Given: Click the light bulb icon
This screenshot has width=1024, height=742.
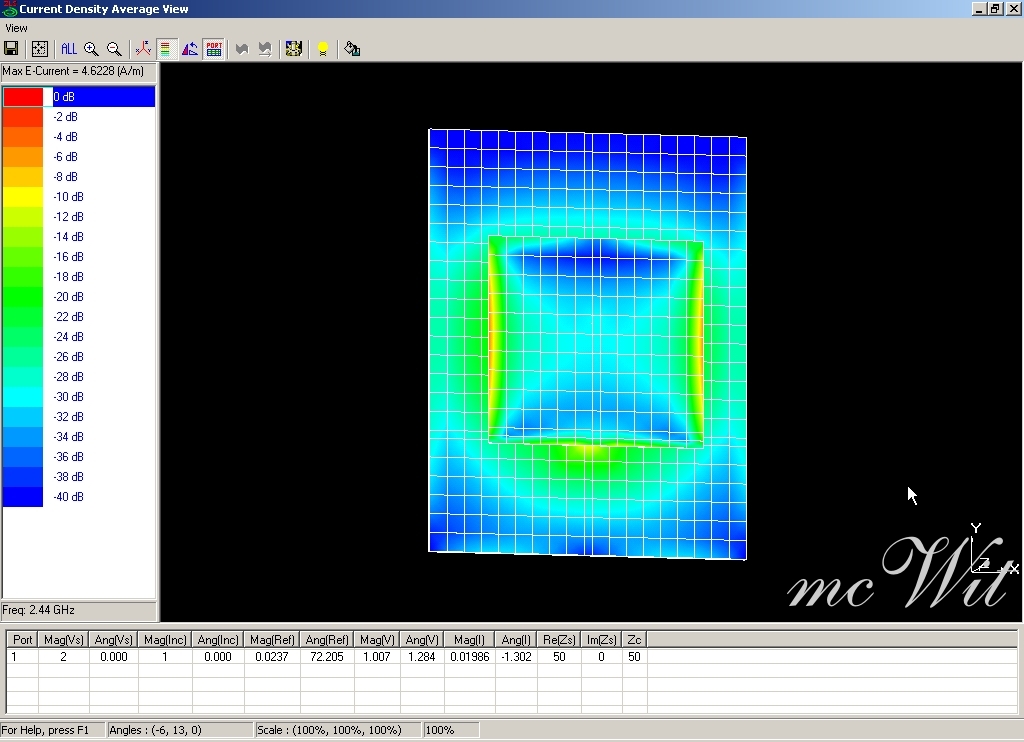Looking at the screenshot, I should pos(322,48).
